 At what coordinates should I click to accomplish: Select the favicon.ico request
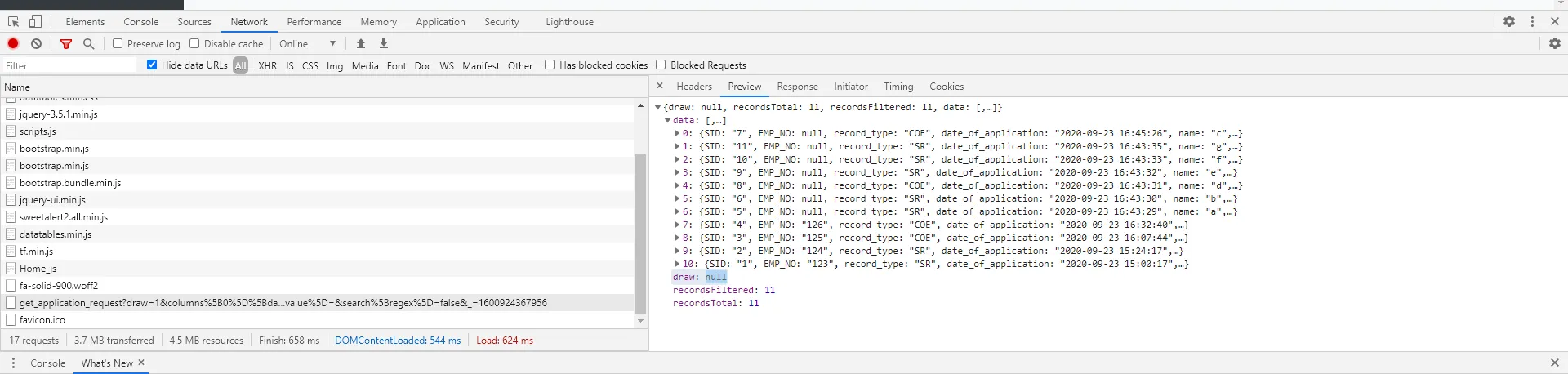317,320
